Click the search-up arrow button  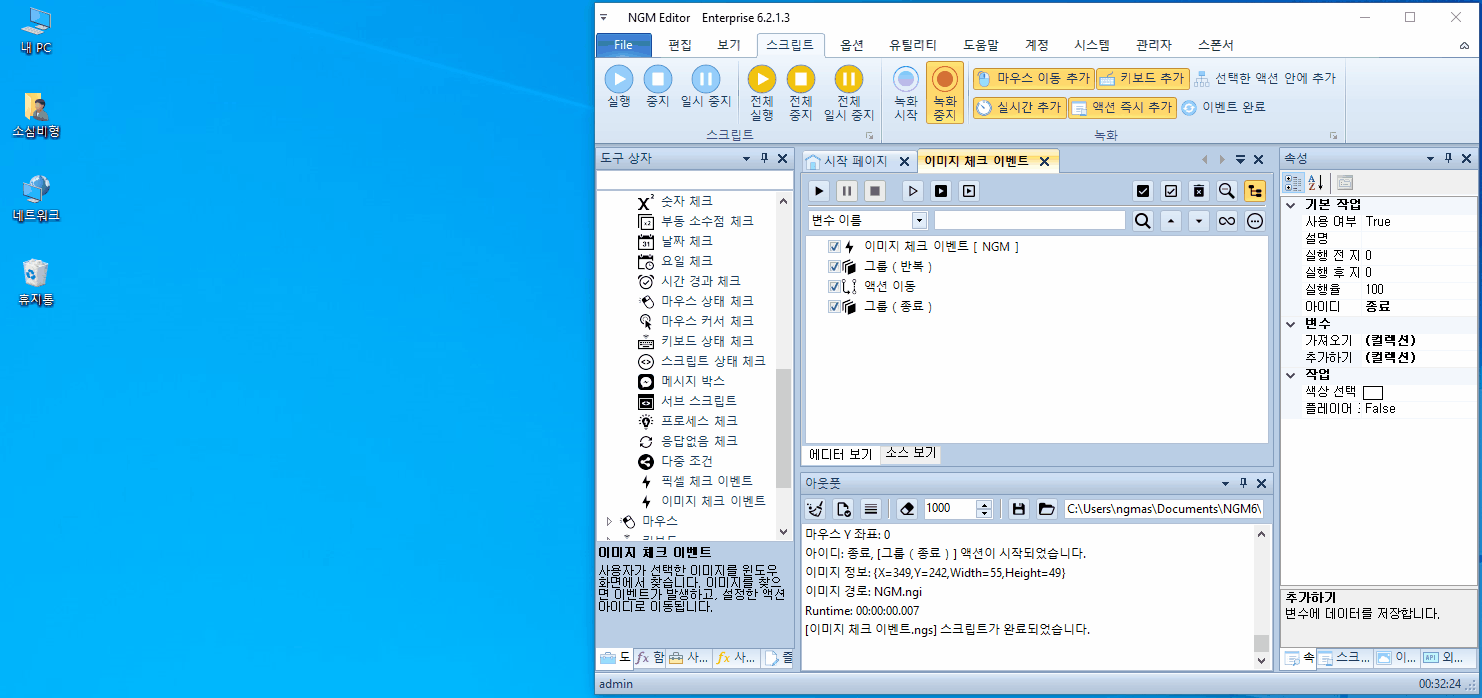click(1171, 221)
